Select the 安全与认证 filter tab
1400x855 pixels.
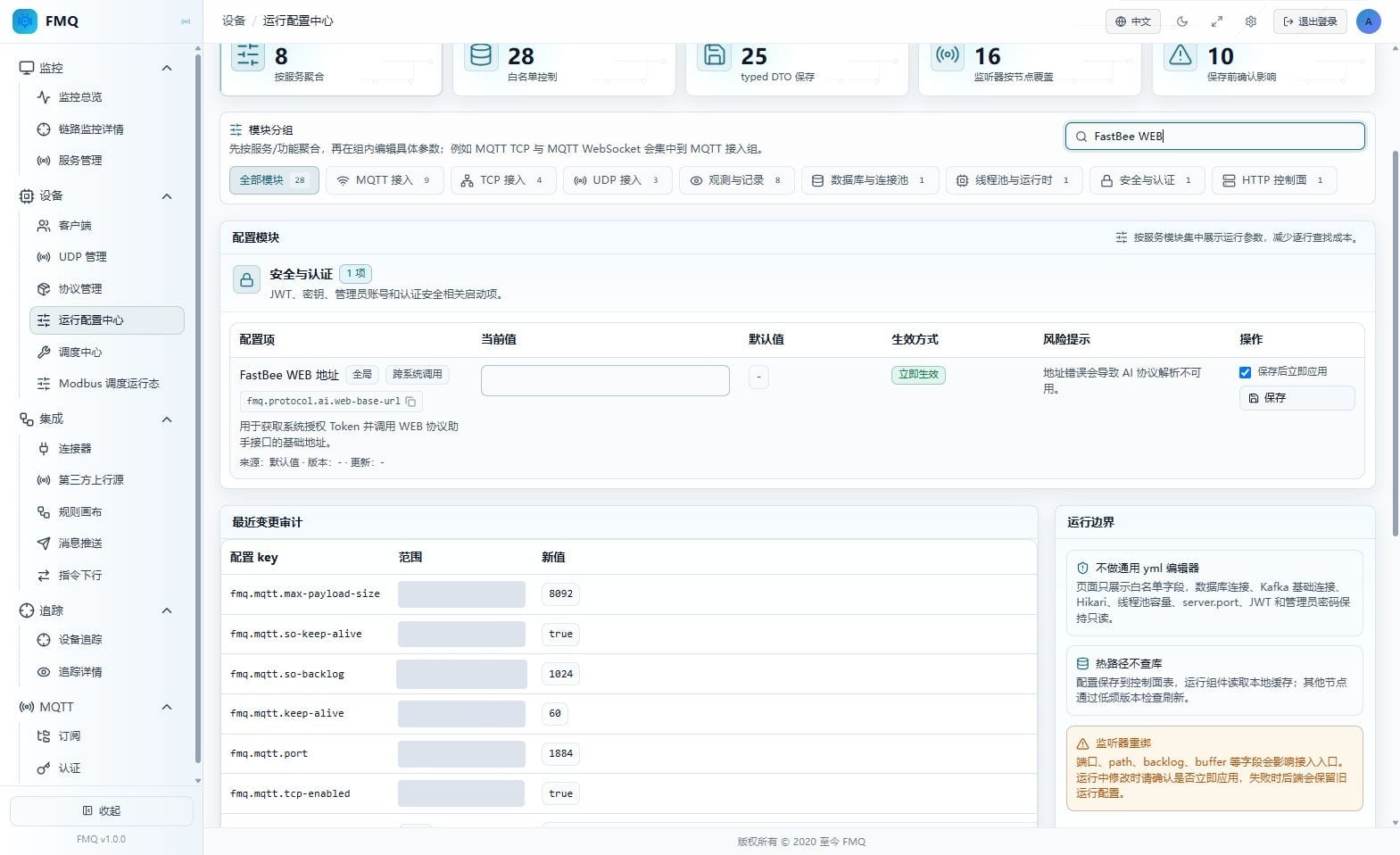pyautogui.click(x=1147, y=180)
